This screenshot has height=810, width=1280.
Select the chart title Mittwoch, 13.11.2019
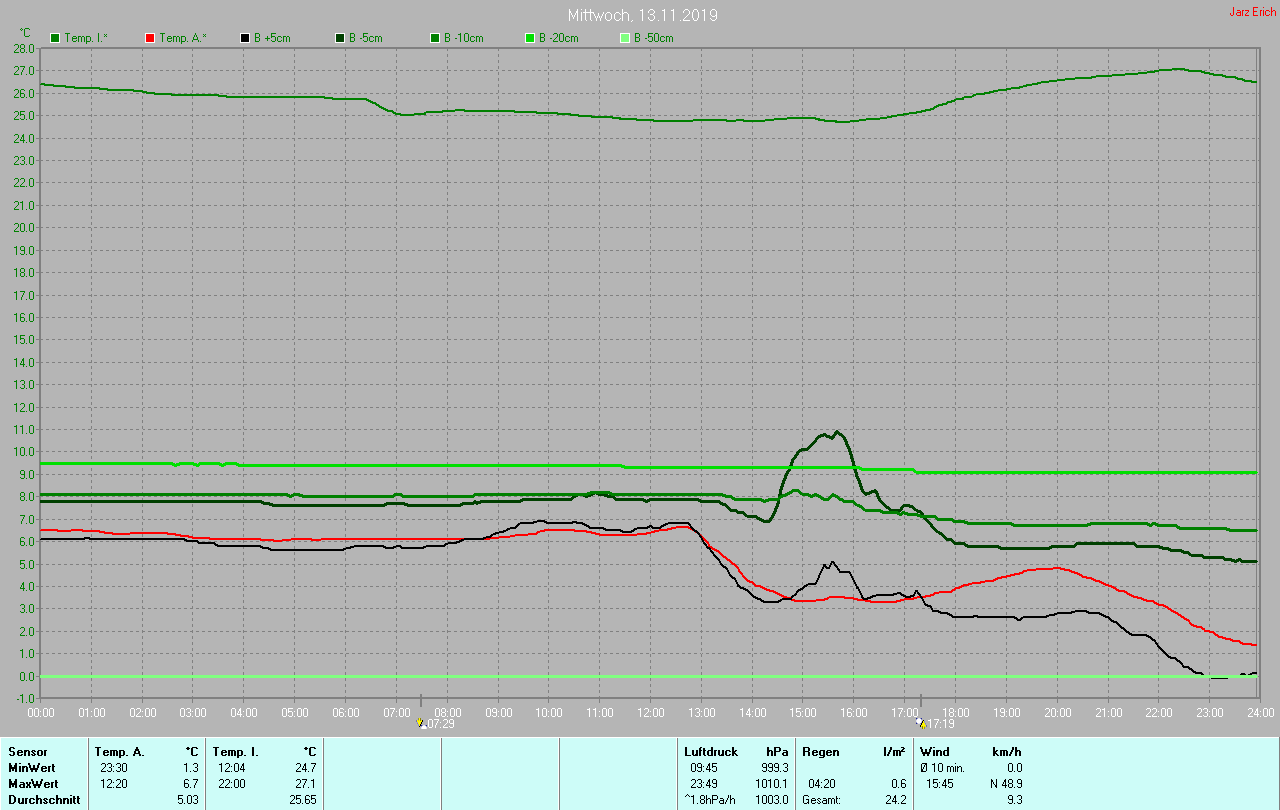642,15
